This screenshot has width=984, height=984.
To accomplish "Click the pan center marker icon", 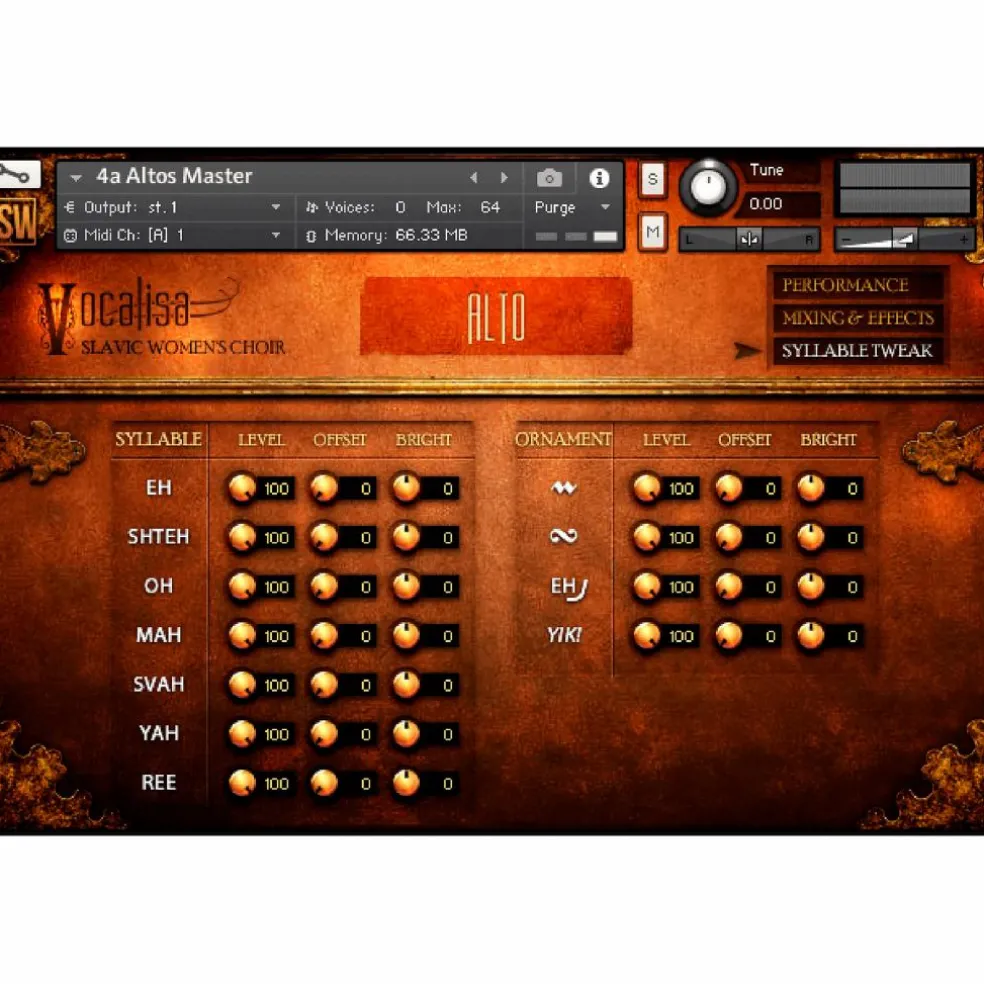I will [x=749, y=239].
